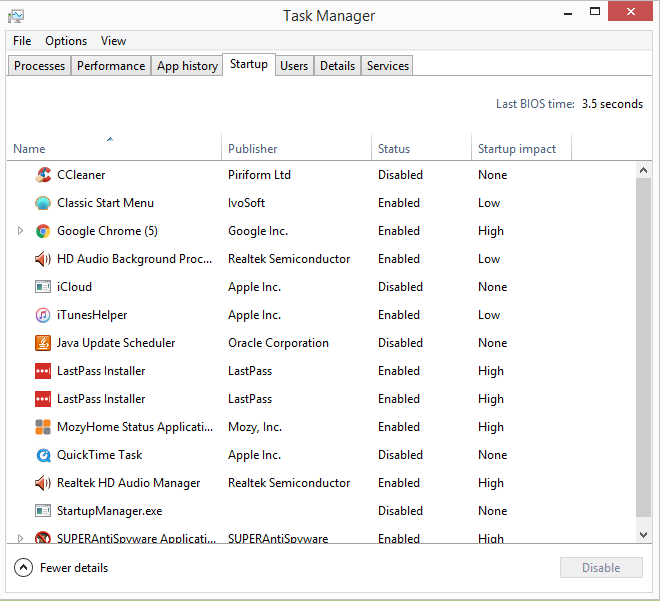Screen dimensions: 660x601
Task: Select the CCleaner name text
Action: 81,175
